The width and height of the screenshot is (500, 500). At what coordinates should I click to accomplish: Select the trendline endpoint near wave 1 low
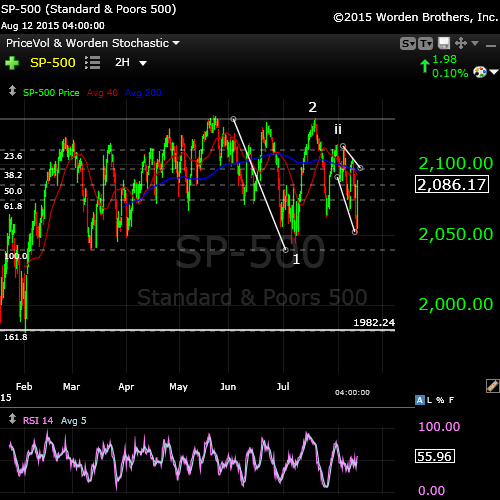(286, 250)
